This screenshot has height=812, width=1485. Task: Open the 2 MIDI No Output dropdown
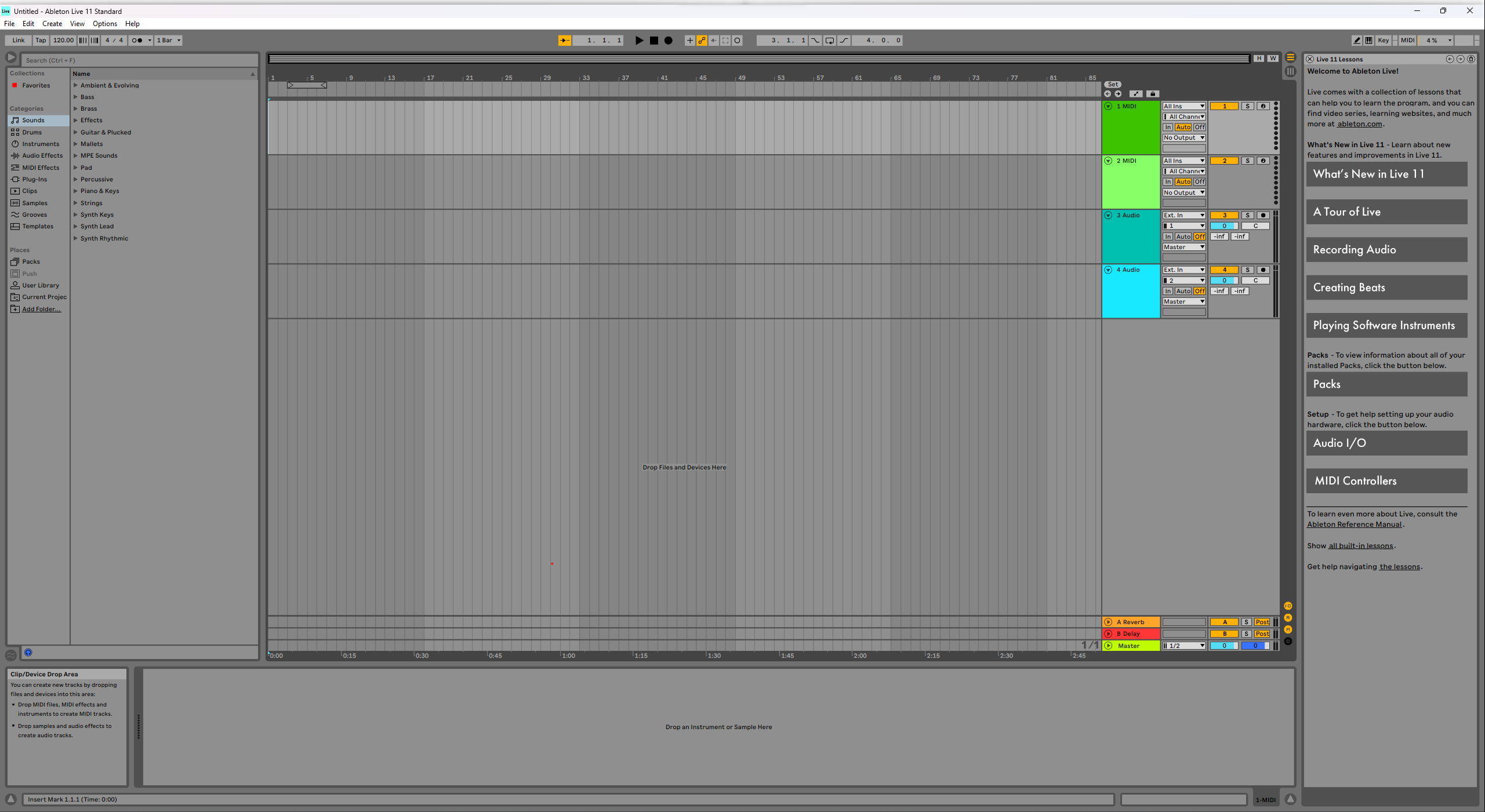[x=1183, y=193]
